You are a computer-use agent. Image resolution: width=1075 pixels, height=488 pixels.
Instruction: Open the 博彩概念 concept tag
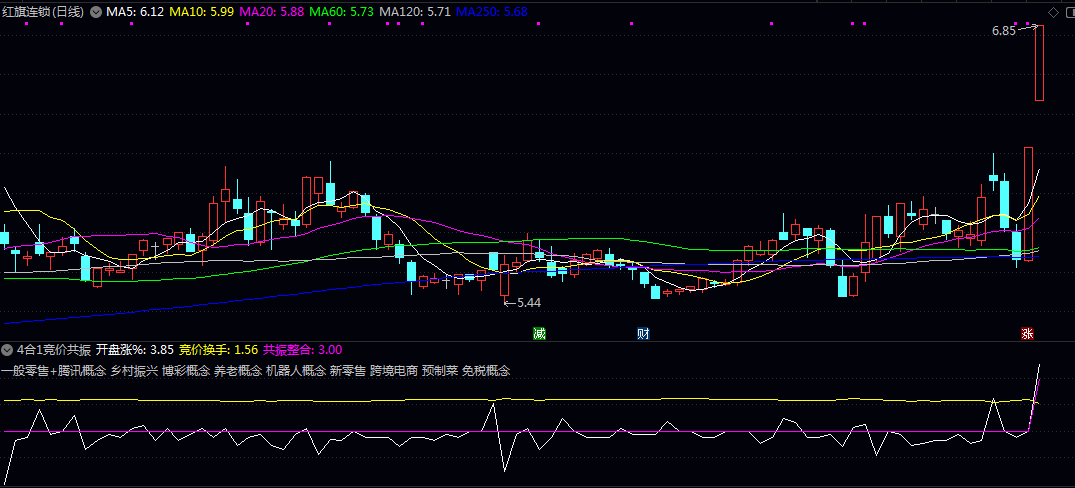click(x=186, y=371)
